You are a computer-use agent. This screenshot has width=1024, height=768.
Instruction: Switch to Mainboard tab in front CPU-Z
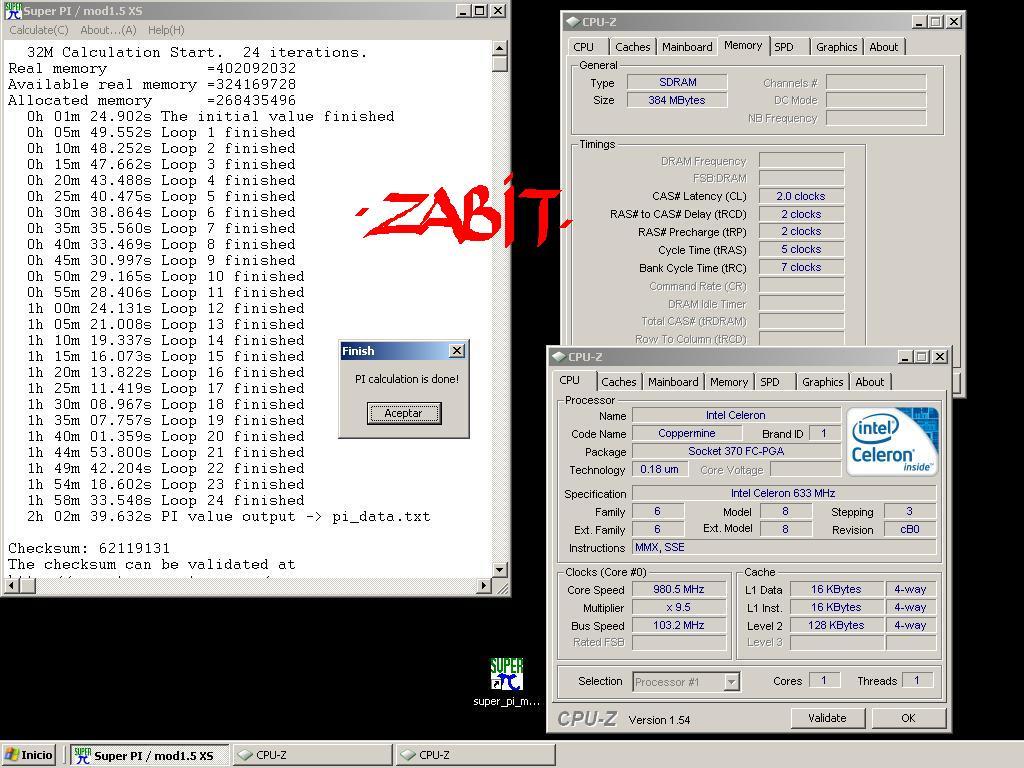pyautogui.click(x=673, y=382)
